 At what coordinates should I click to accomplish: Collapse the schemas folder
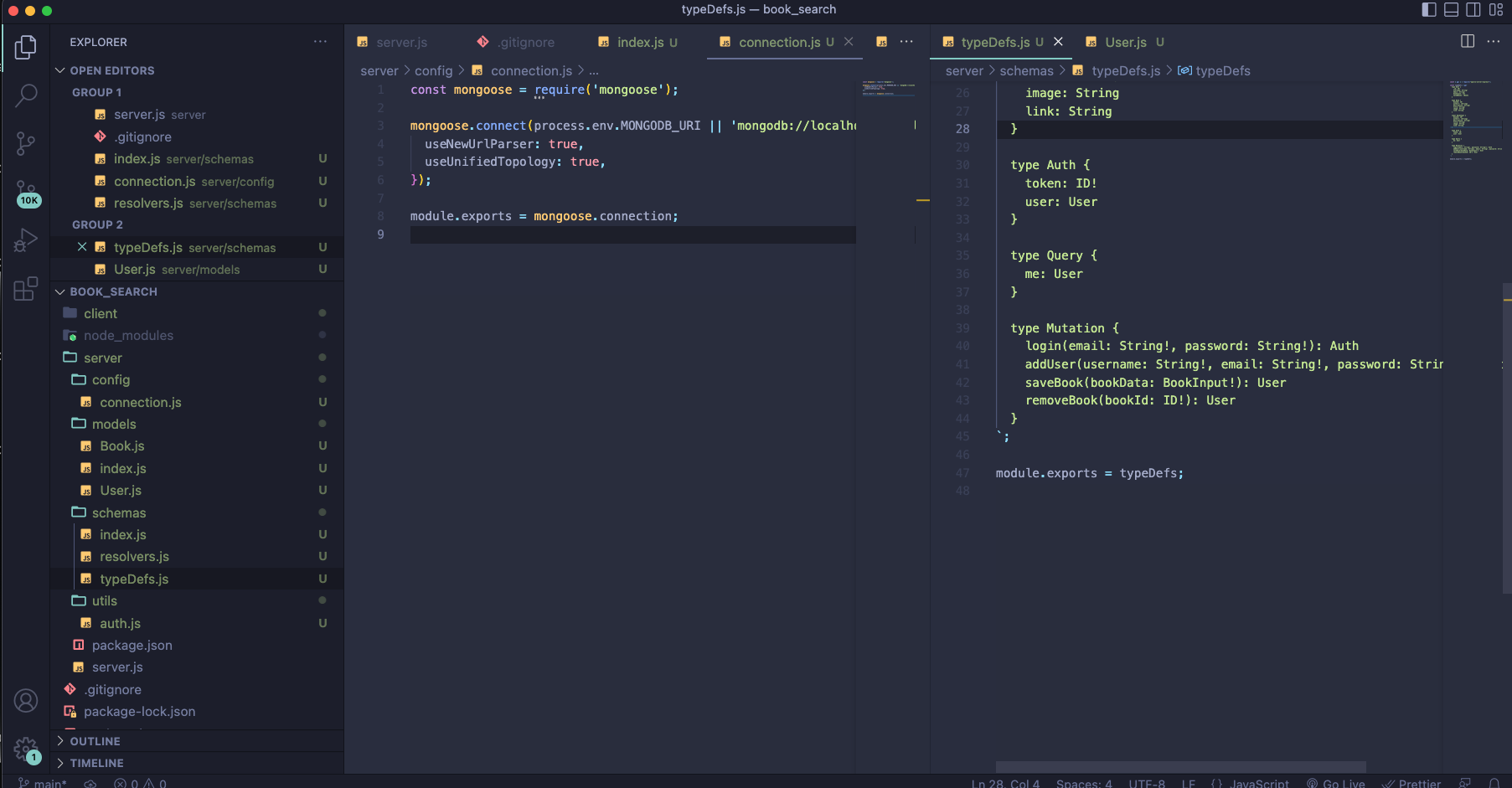pyautogui.click(x=197, y=512)
